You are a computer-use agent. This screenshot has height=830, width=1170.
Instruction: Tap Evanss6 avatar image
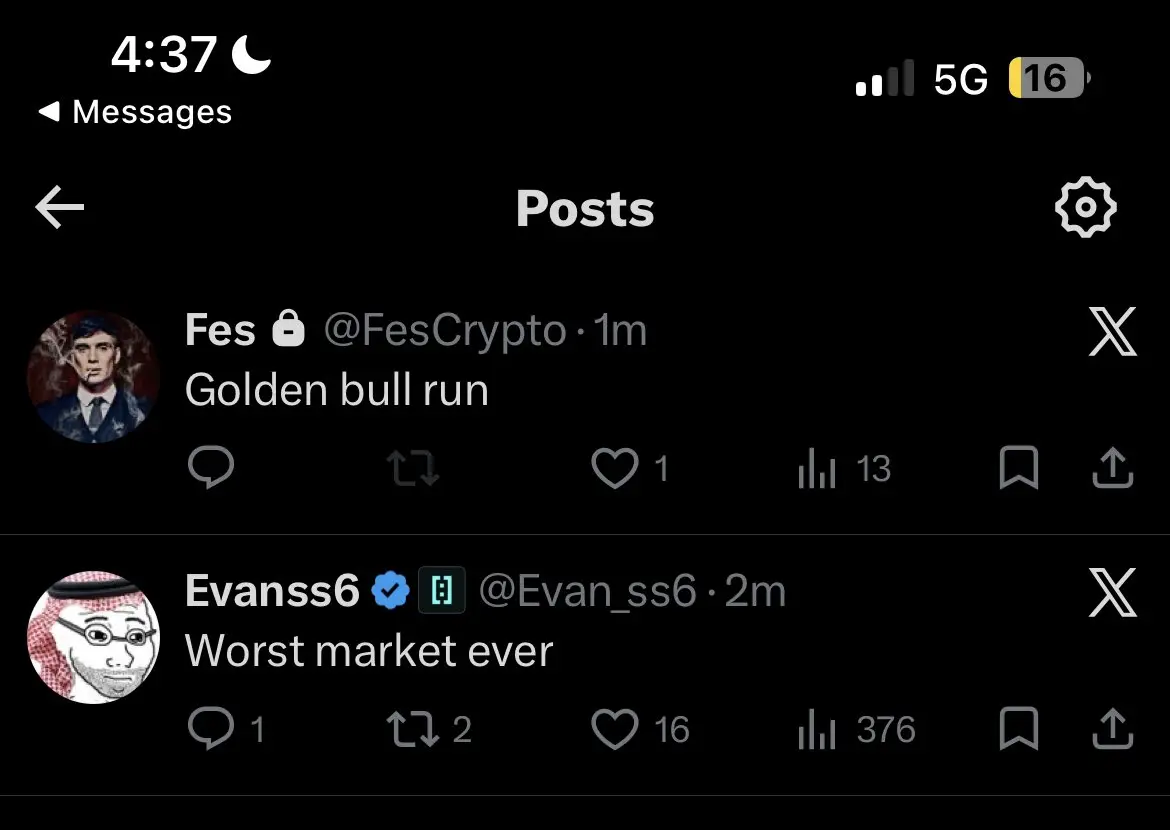tap(93, 637)
